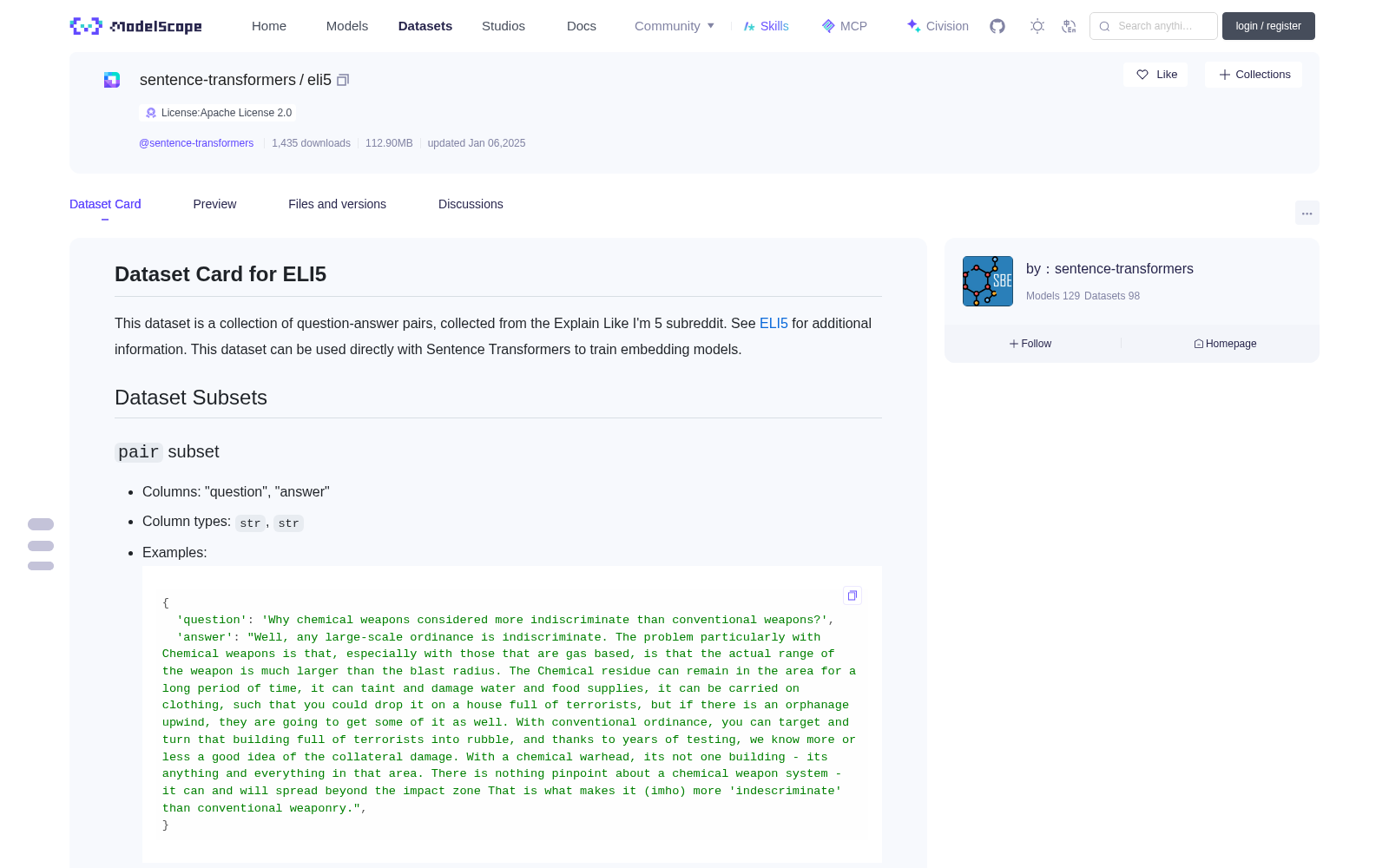Switch language with the translate icon

tap(1070, 26)
